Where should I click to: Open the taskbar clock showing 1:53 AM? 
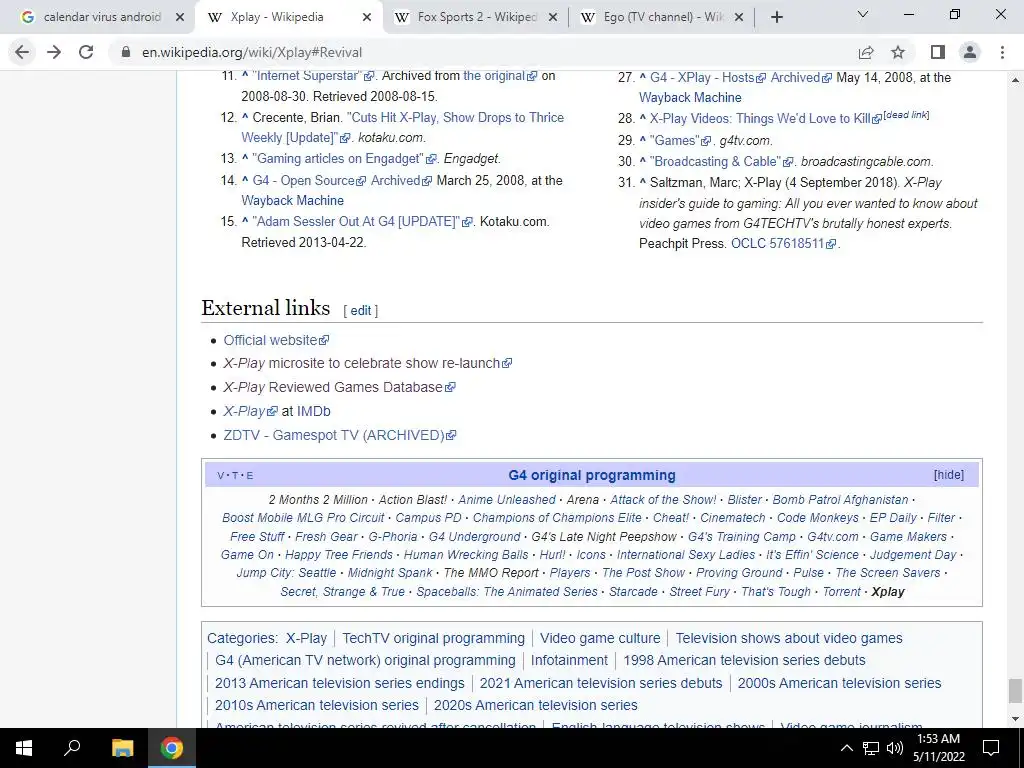click(x=938, y=748)
